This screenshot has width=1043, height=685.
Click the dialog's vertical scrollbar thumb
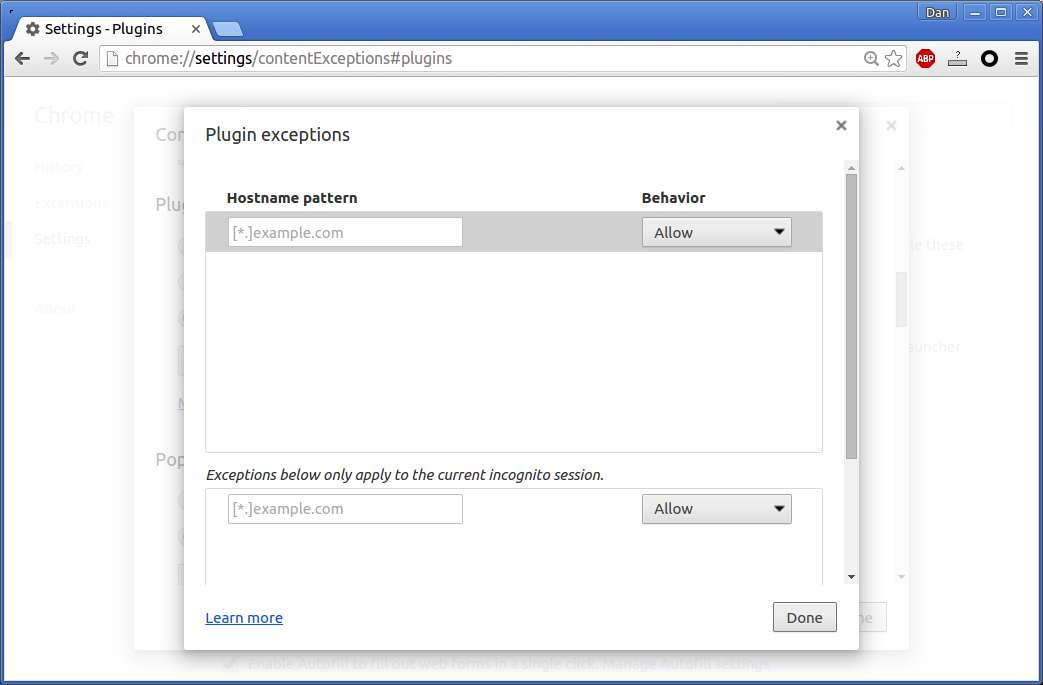pyautogui.click(x=851, y=316)
